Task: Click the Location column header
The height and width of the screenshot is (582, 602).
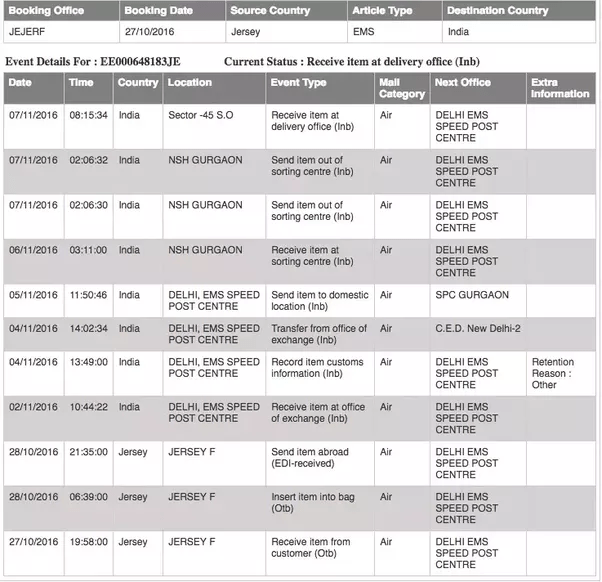Action: 214,88
